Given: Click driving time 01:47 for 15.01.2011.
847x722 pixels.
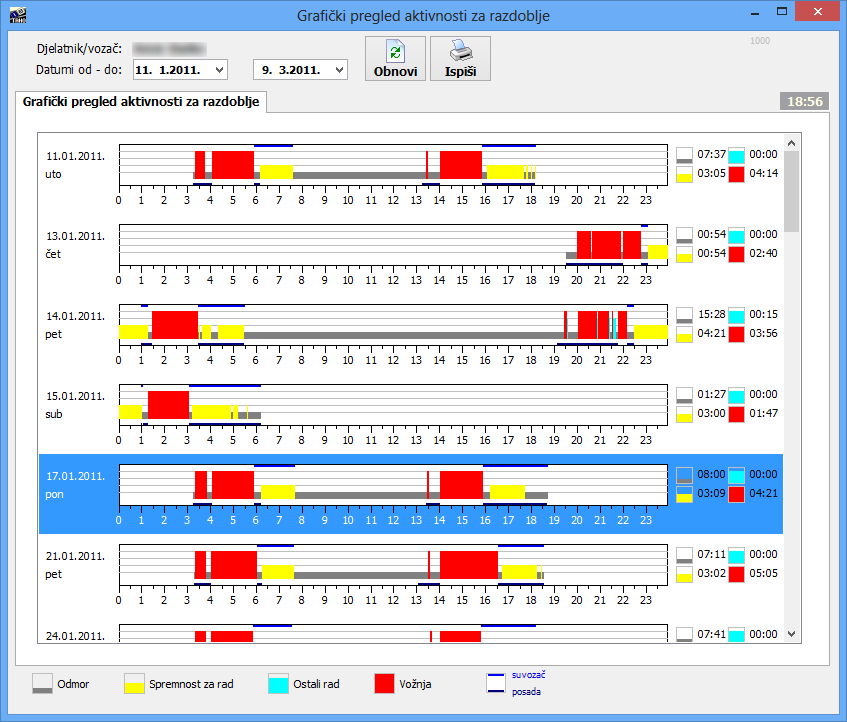Looking at the screenshot, I should coord(763,413).
